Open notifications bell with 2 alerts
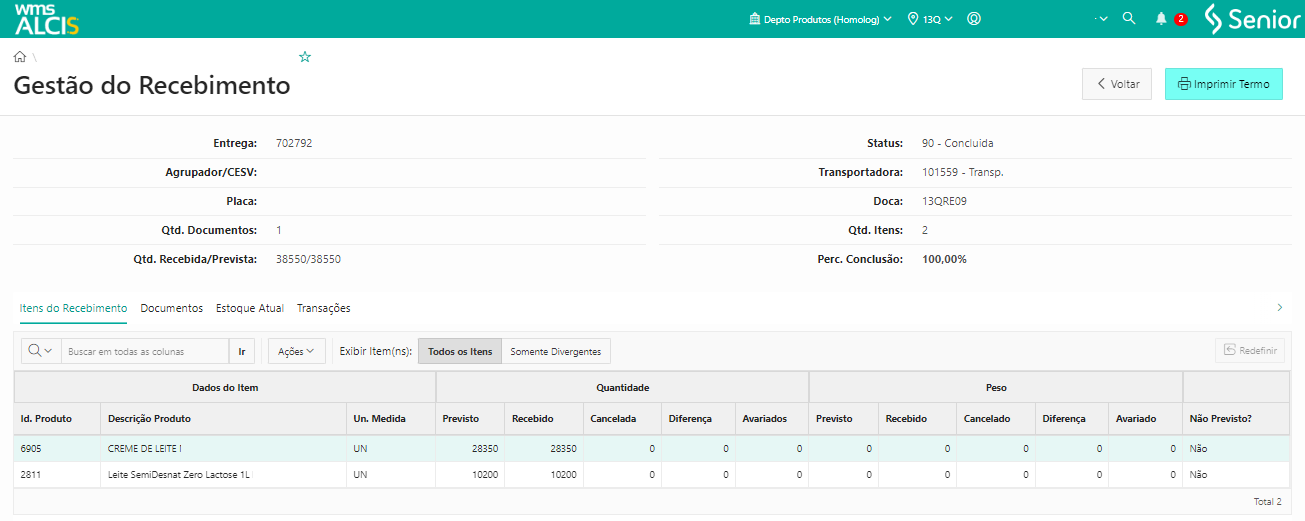1305x521 pixels. click(x=1161, y=19)
